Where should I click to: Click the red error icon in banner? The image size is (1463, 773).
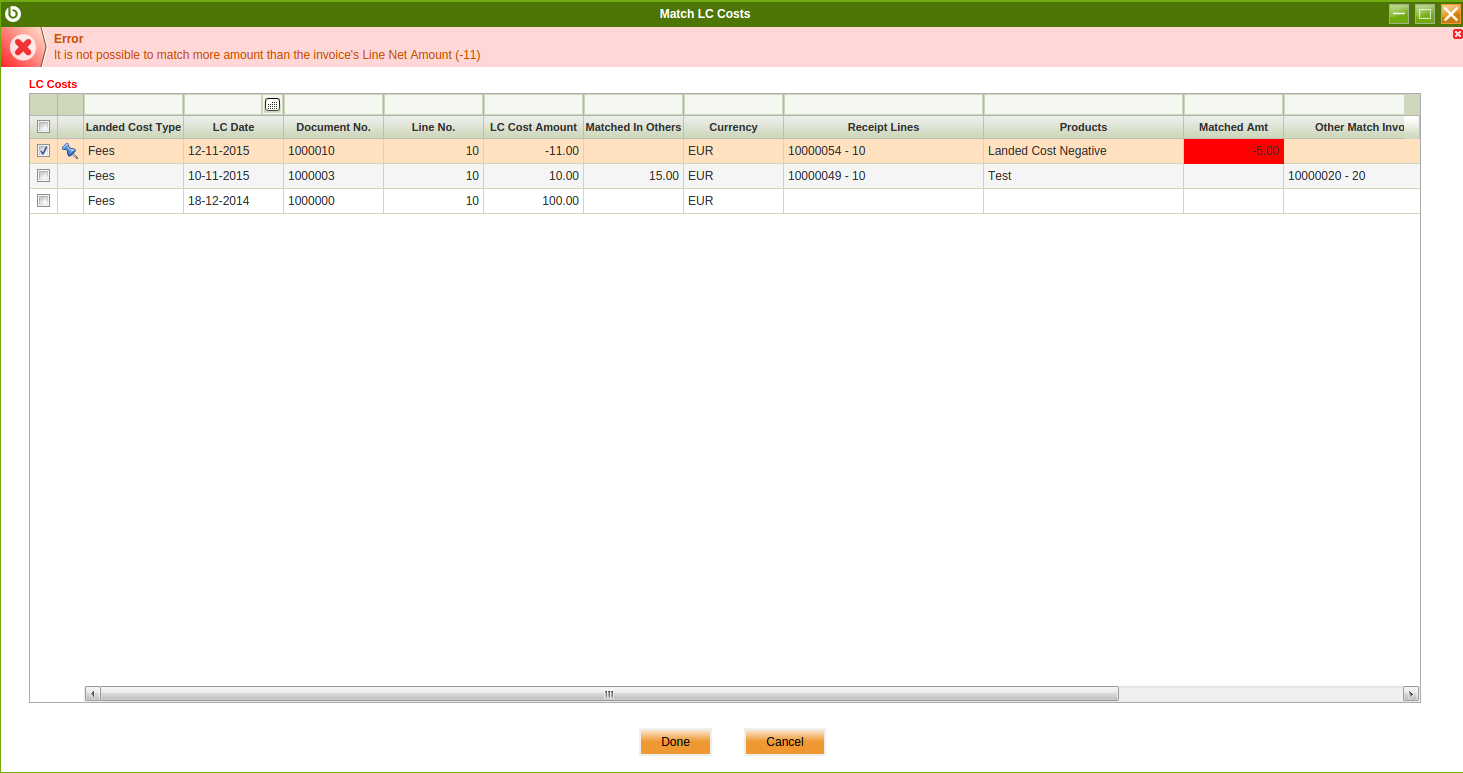pyautogui.click(x=22, y=47)
